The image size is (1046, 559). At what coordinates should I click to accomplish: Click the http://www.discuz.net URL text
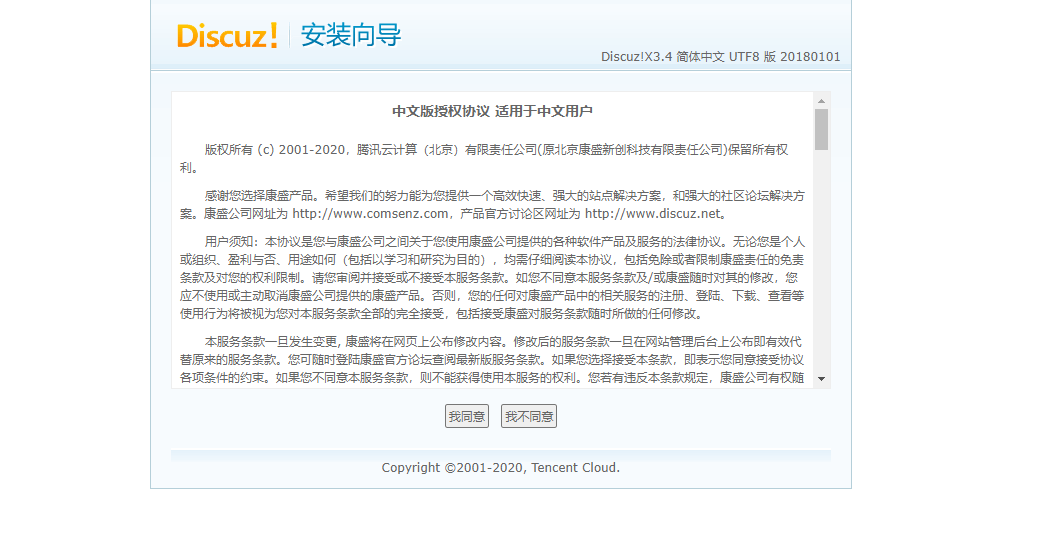click(x=652, y=214)
